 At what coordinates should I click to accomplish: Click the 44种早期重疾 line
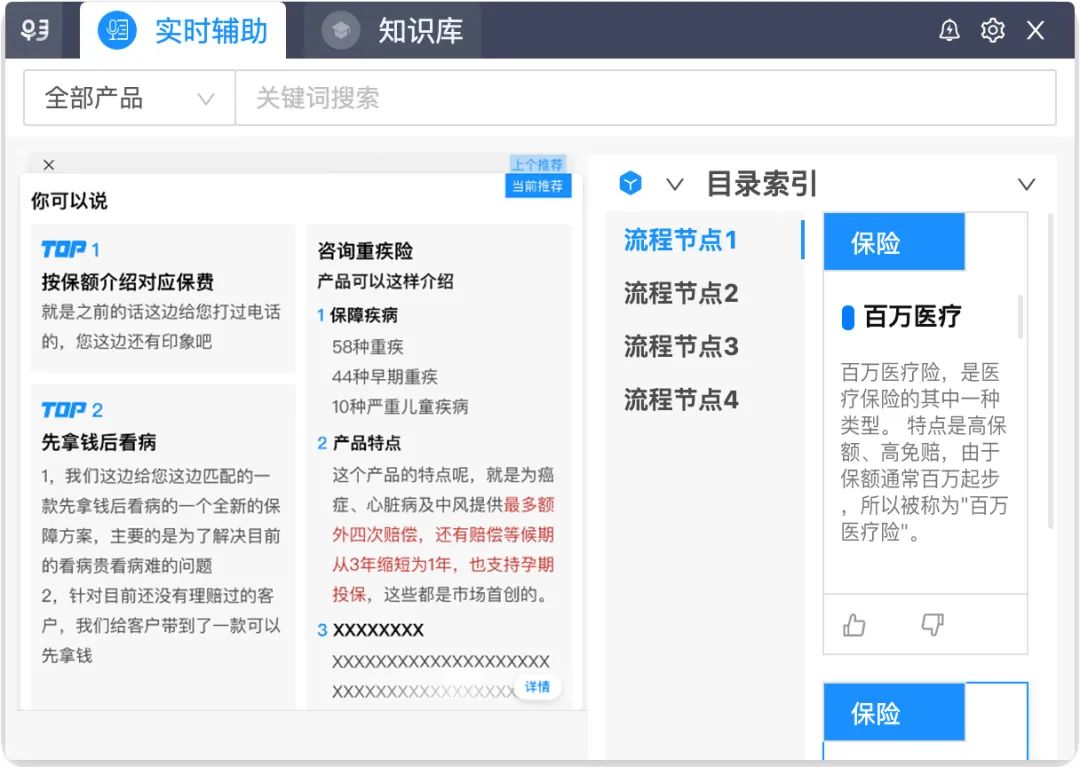(x=385, y=377)
